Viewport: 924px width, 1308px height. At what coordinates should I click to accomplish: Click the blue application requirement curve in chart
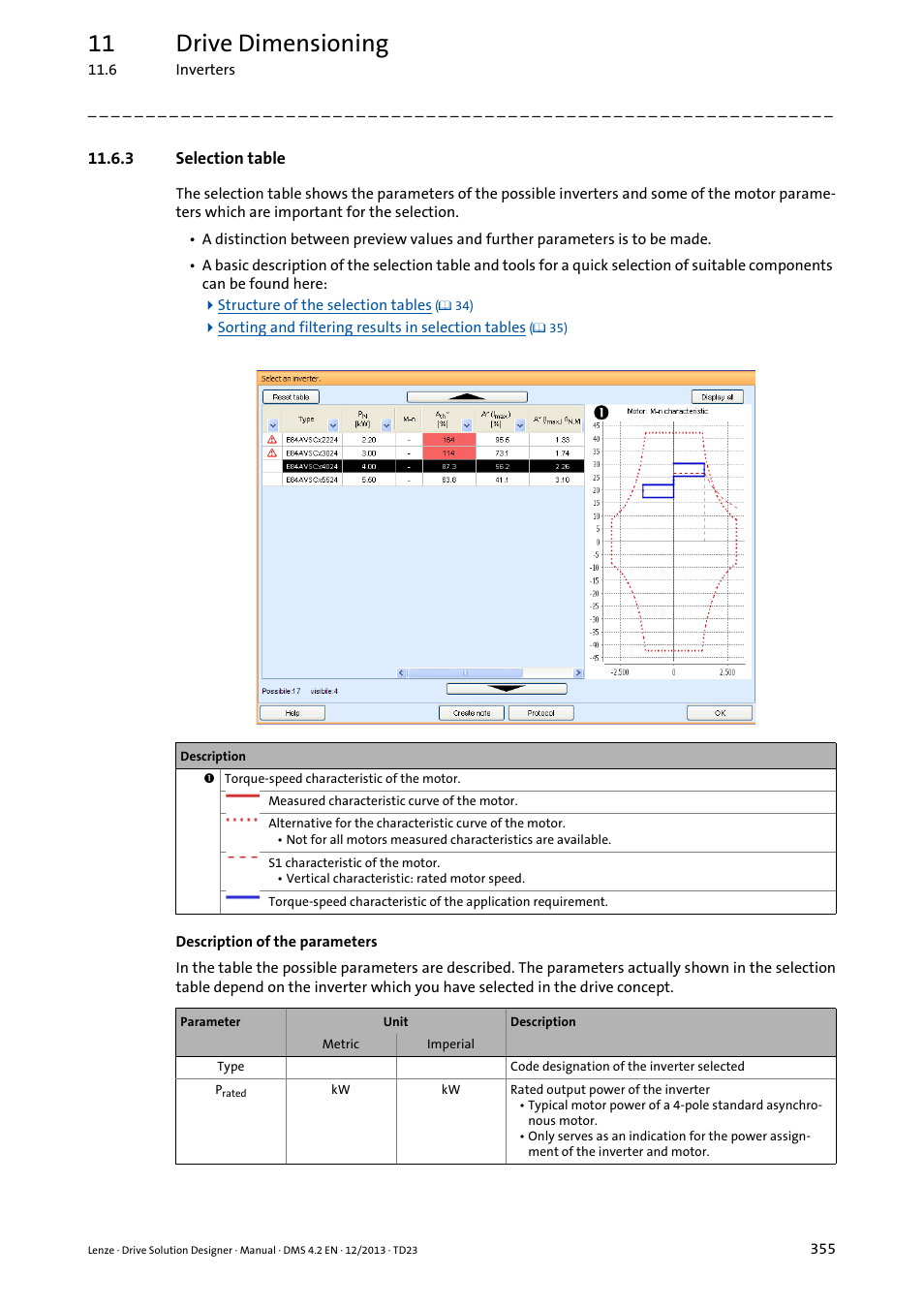(674, 481)
